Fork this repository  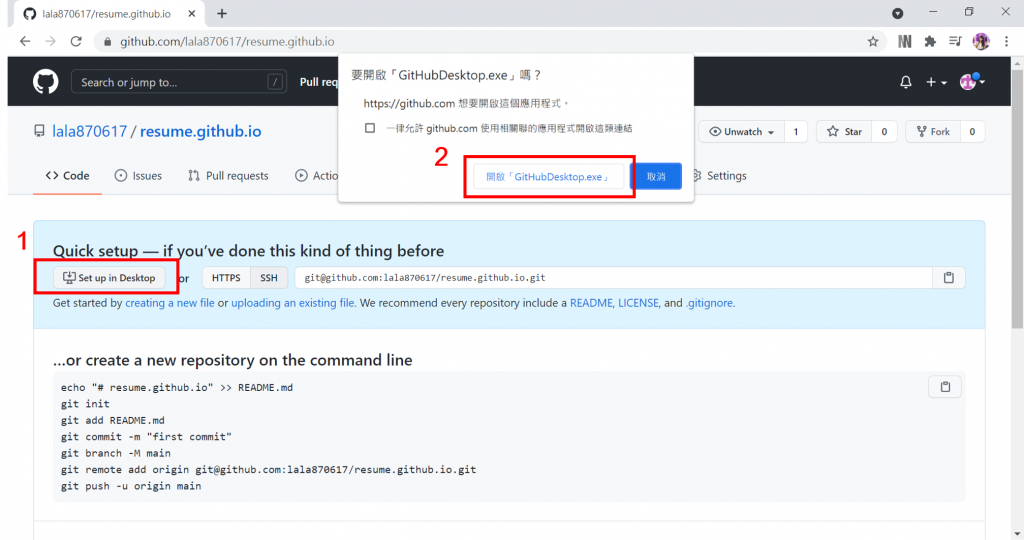tap(933, 131)
